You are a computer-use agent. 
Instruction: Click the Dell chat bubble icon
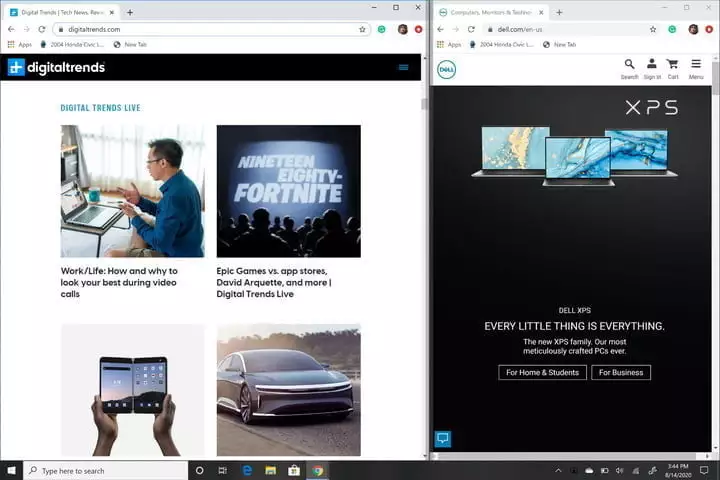[443, 438]
